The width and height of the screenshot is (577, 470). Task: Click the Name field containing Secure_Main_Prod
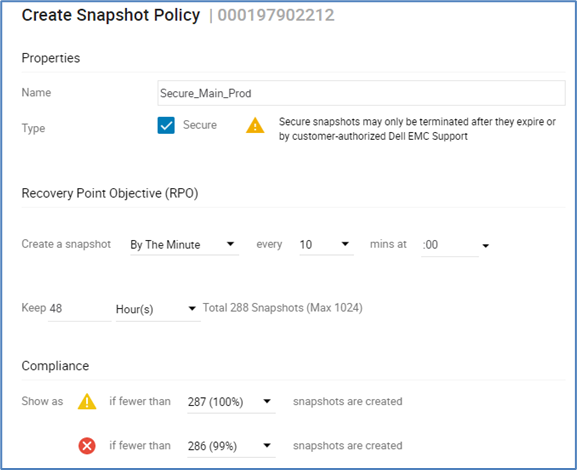361,93
